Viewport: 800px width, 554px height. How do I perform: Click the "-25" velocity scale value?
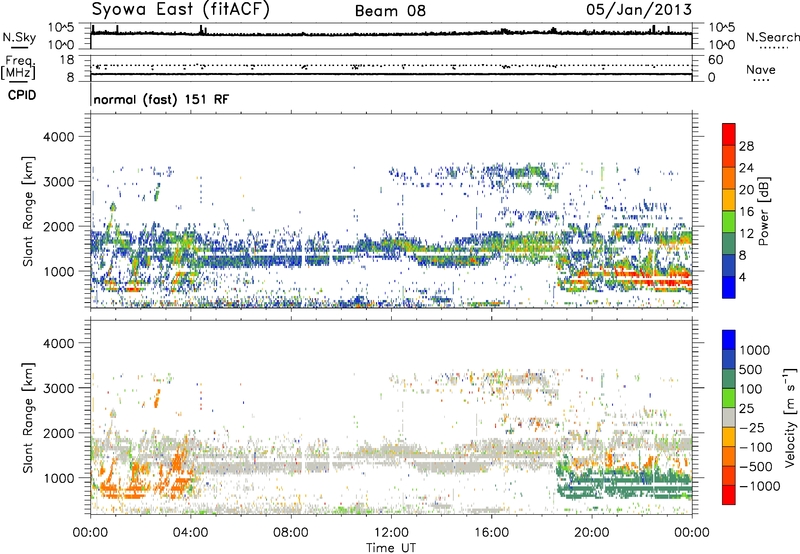pyautogui.click(x=752, y=428)
